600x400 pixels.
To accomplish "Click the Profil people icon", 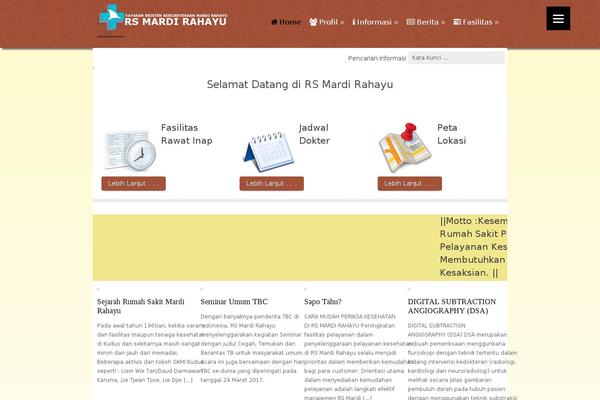I will point(313,22).
